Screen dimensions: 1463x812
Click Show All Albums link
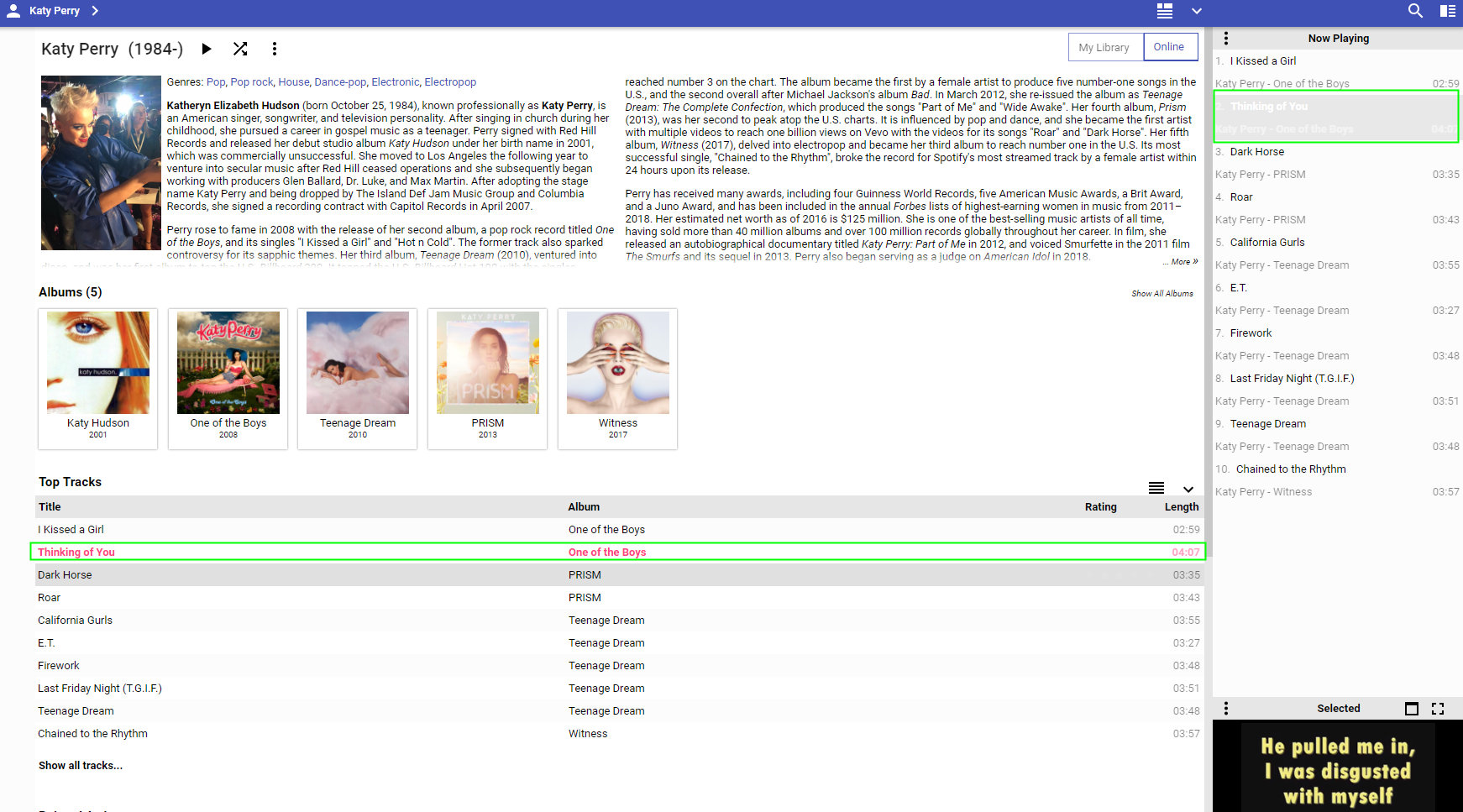1161,294
